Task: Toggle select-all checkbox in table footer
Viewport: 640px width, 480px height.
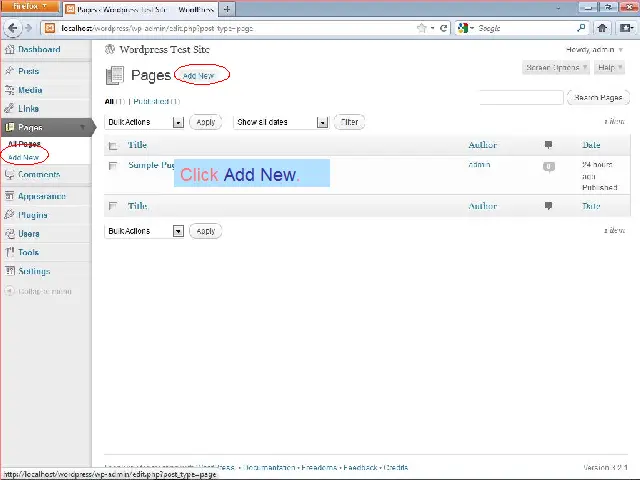Action: [113, 206]
